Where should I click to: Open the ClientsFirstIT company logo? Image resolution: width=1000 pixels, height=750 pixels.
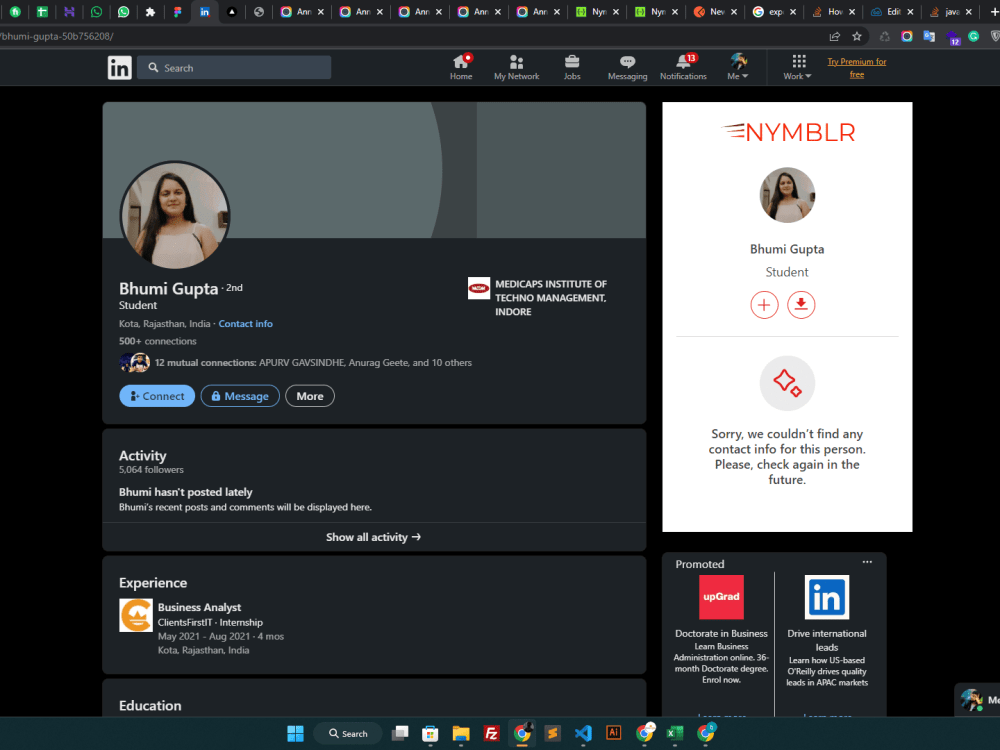click(136, 615)
